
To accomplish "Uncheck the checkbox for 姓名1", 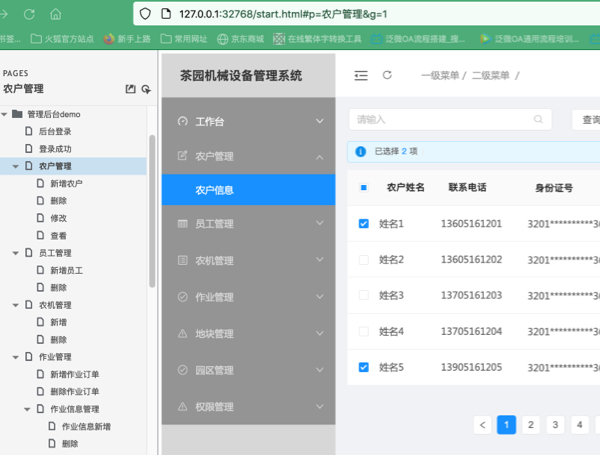I will pos(363,223).
